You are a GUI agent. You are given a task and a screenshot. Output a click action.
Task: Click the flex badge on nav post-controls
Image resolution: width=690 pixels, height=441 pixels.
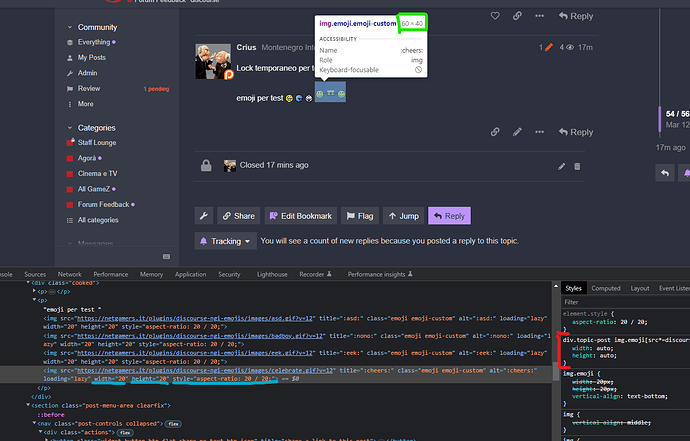click(x=173, y=424)
